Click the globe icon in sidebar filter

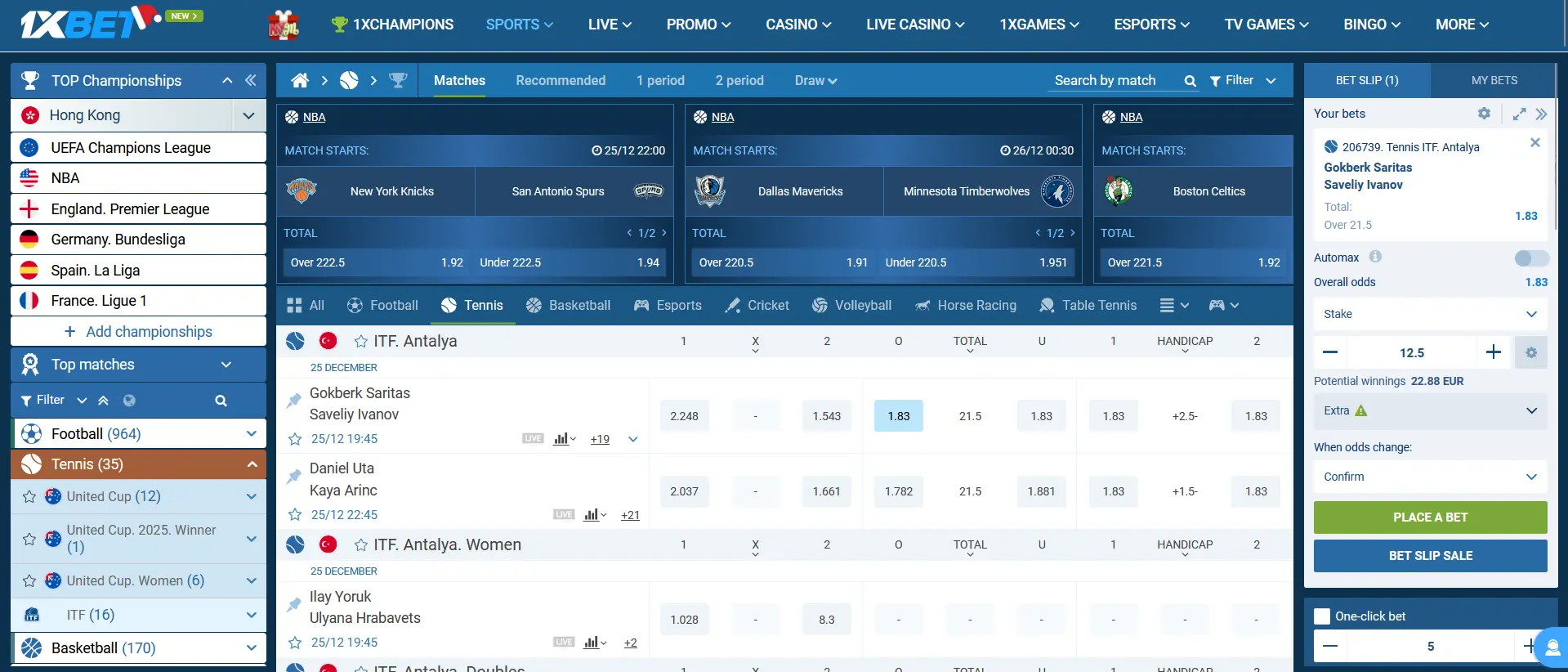pyautogui.click(x=129, y=401)
